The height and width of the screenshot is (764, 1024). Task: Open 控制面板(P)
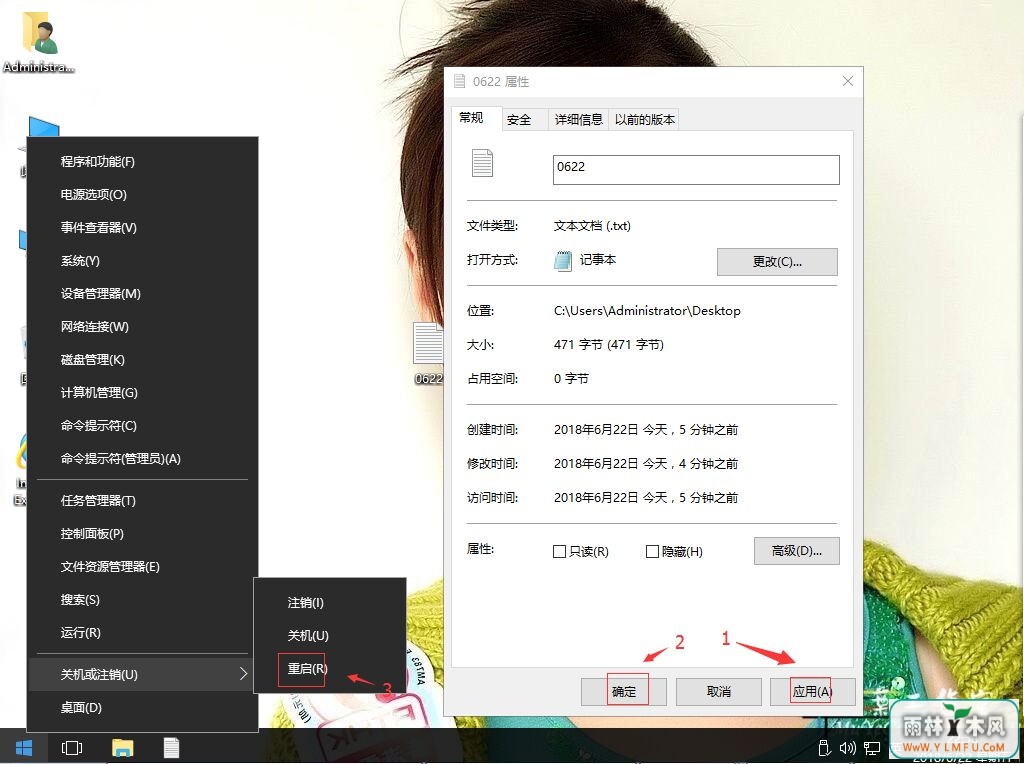point(142,533)
